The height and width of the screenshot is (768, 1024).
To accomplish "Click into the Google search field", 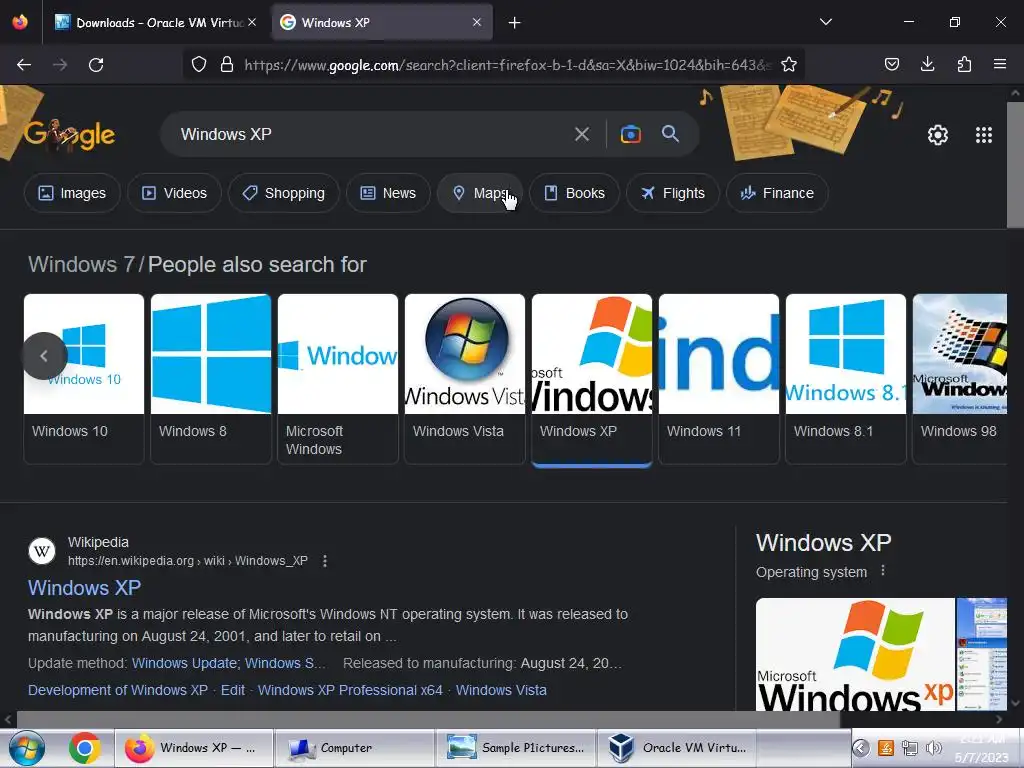I will pos(372,135).
